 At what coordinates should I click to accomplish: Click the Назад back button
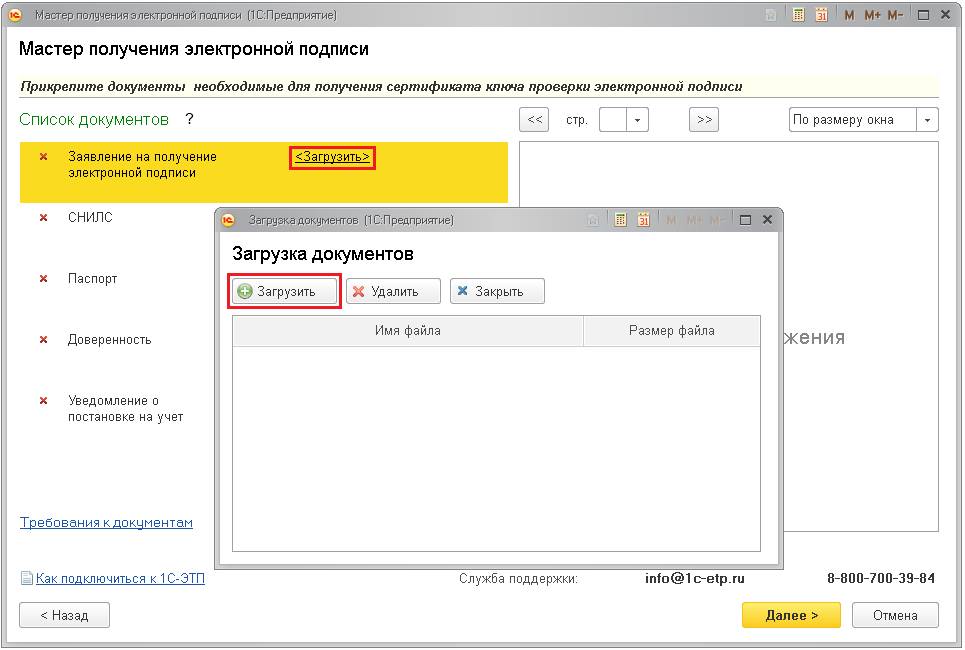[65, 615]
